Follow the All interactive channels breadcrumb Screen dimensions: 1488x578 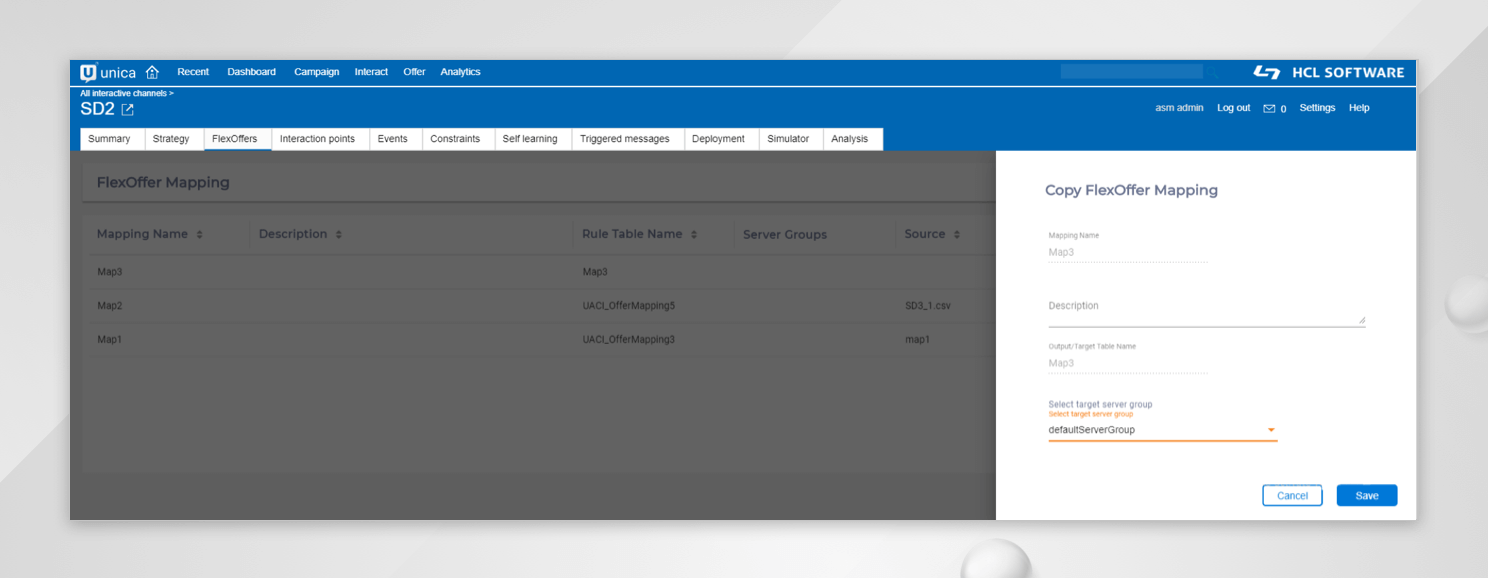click(x=125, y=93)
